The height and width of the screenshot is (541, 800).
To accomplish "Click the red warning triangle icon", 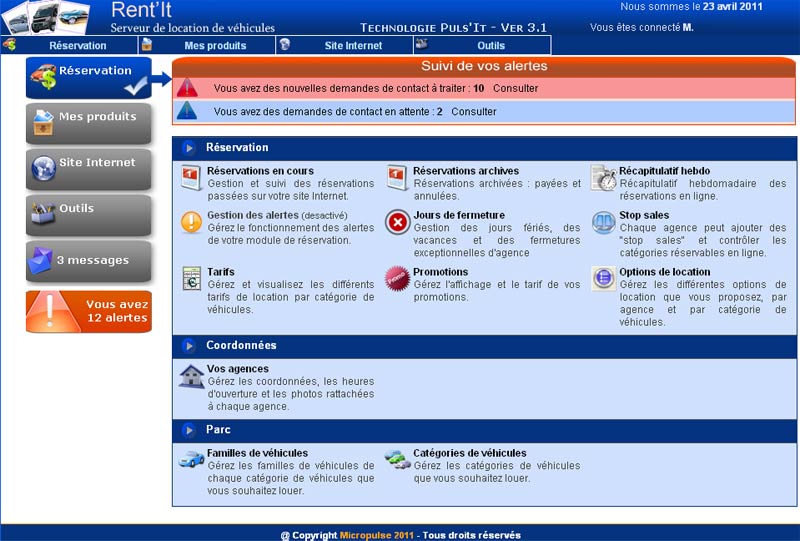I will click(187, 88).
